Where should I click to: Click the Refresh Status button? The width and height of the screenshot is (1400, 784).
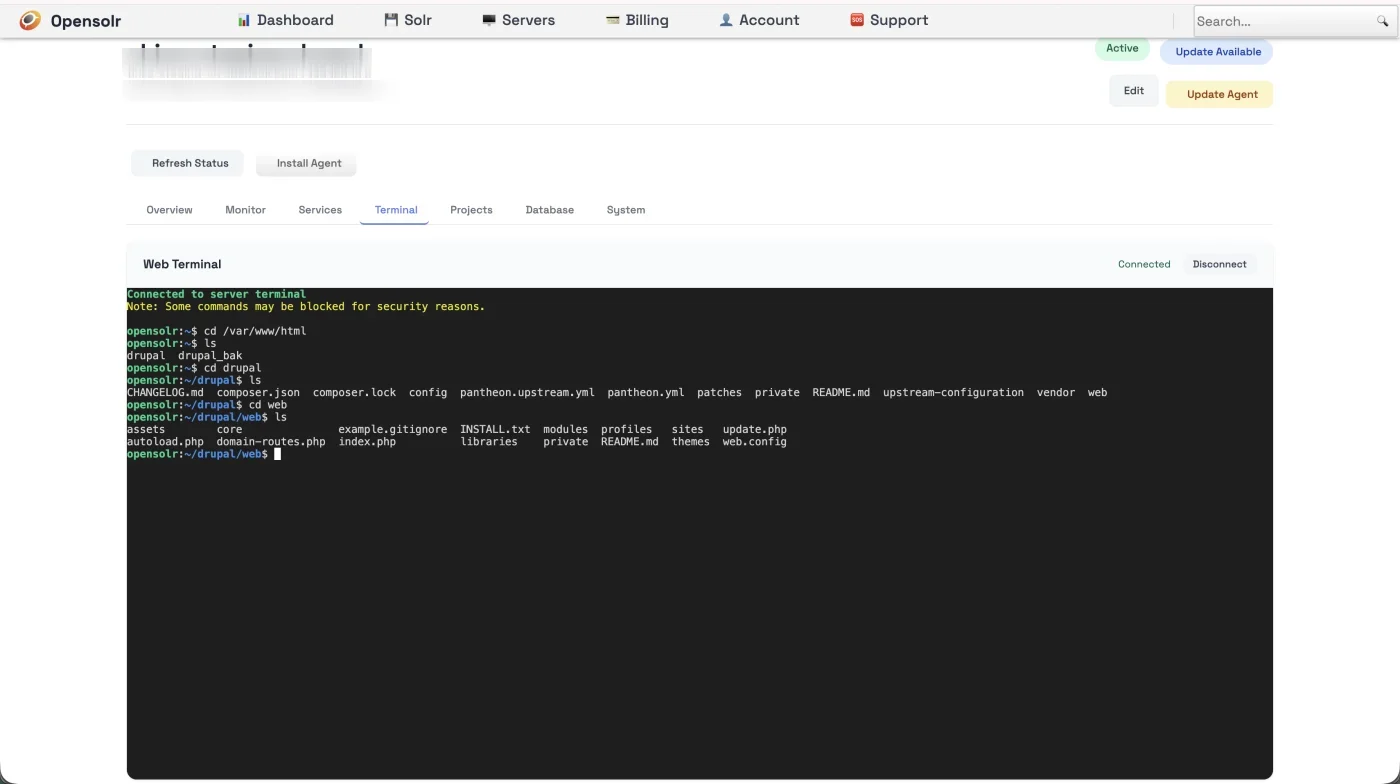pos(187,163)
